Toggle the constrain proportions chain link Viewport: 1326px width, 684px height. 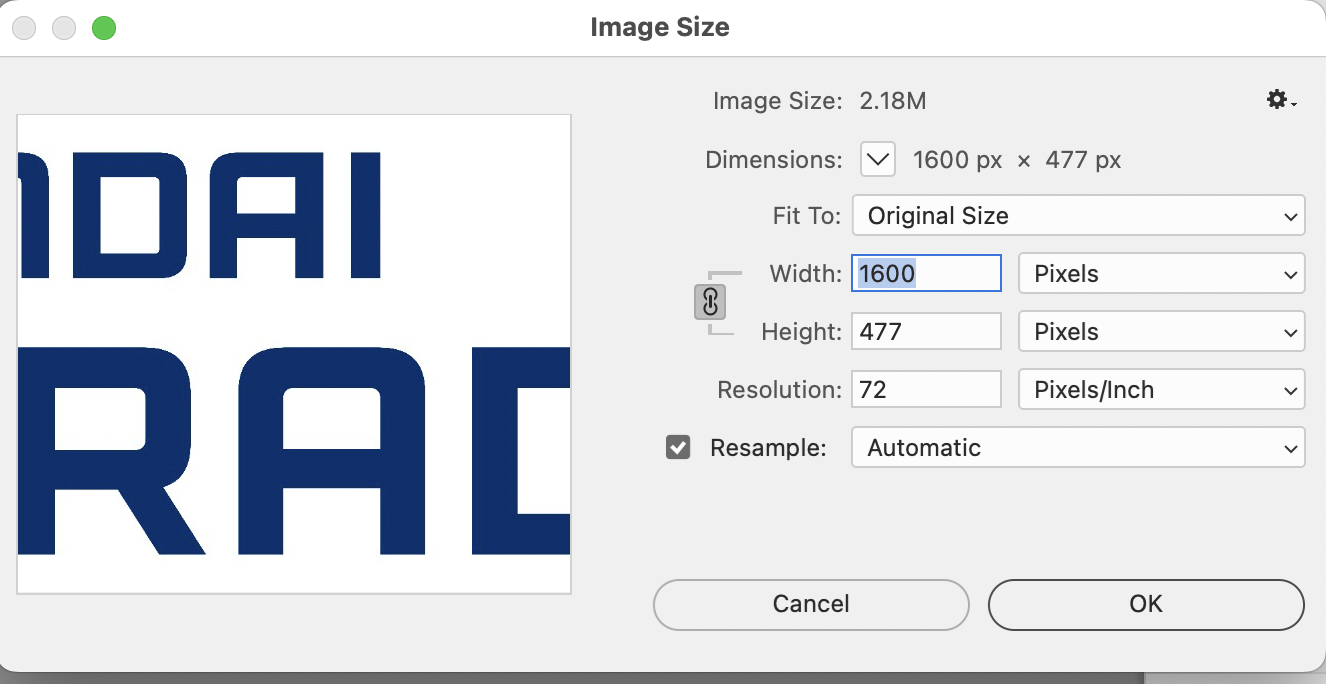(709, 302)
